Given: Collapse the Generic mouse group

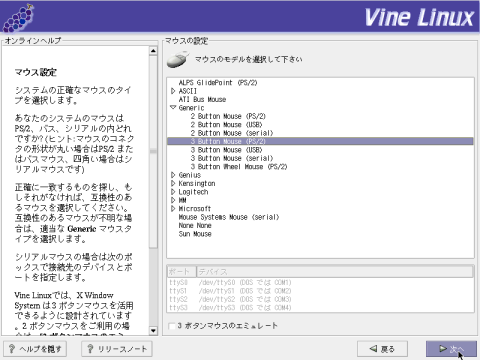Looking at the screenshot, I should (173, 108).
